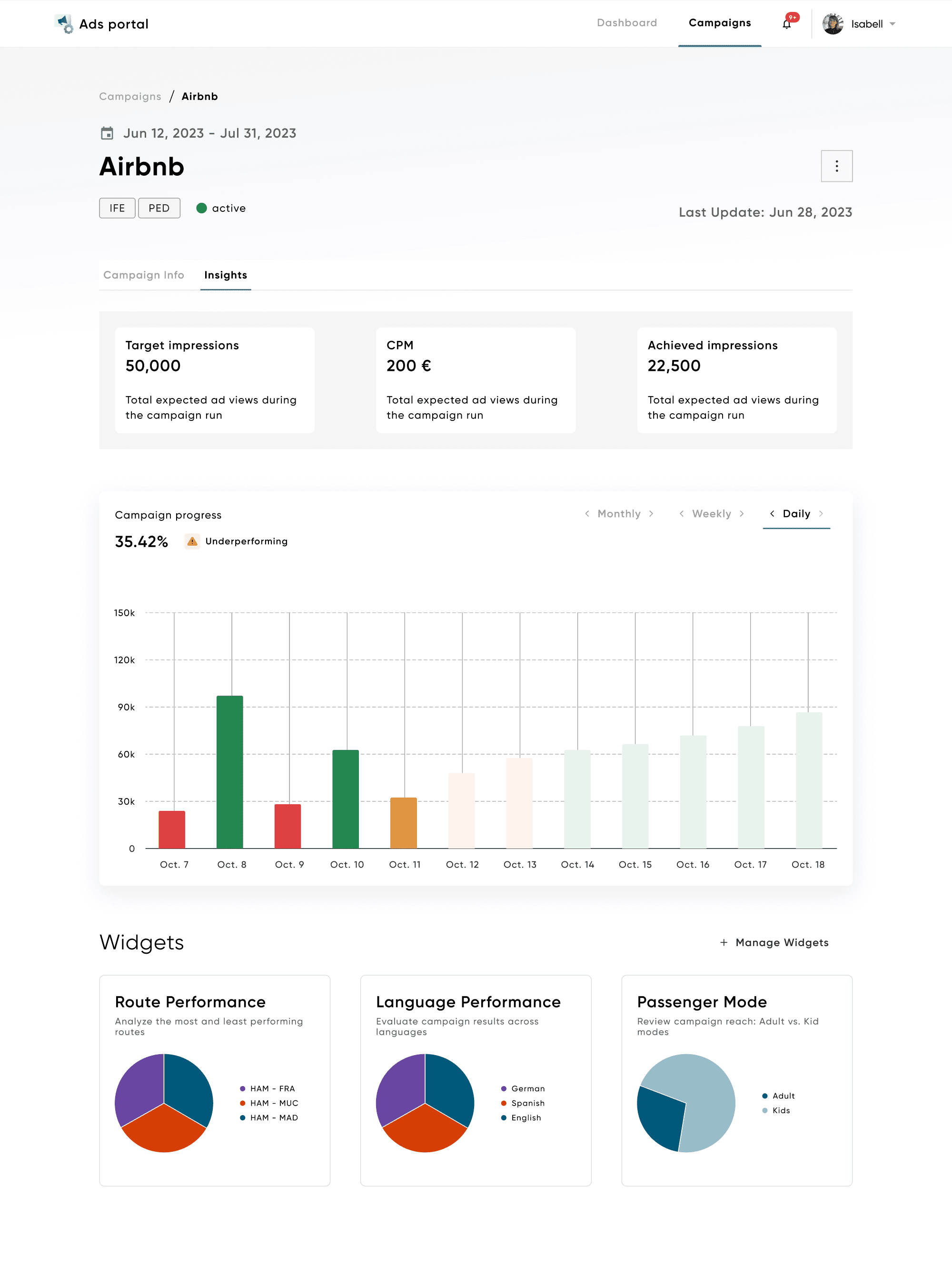Switch to the Campaign Info tab
This screenshot has height=1287, width=952.
pyautogui.click(x=143, y=275)
